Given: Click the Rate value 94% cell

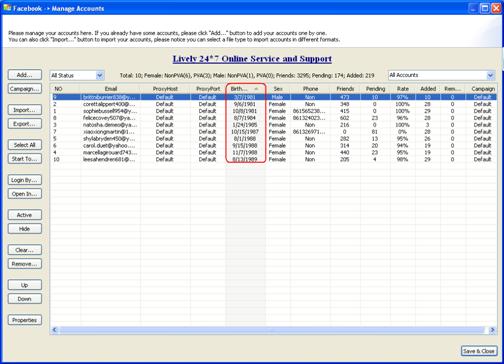Looking at the screenshot, I should tap(403, 146).
